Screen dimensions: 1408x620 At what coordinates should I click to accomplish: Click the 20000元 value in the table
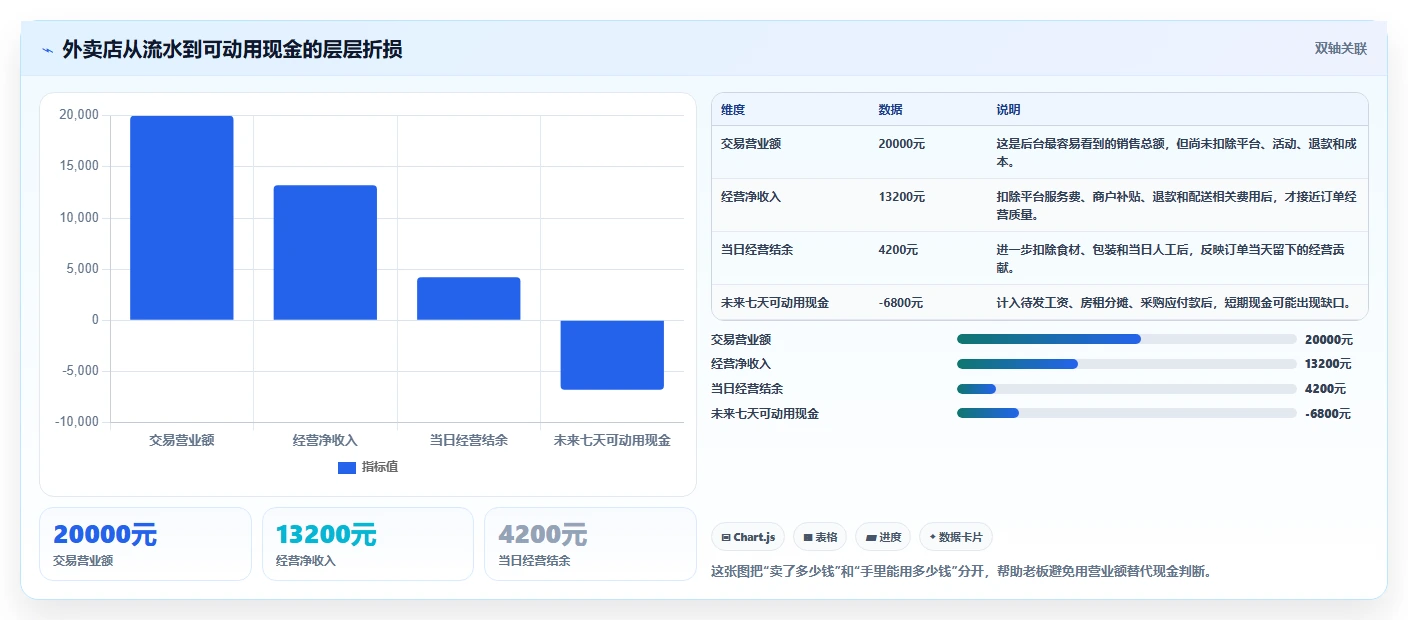coord(902,144)
